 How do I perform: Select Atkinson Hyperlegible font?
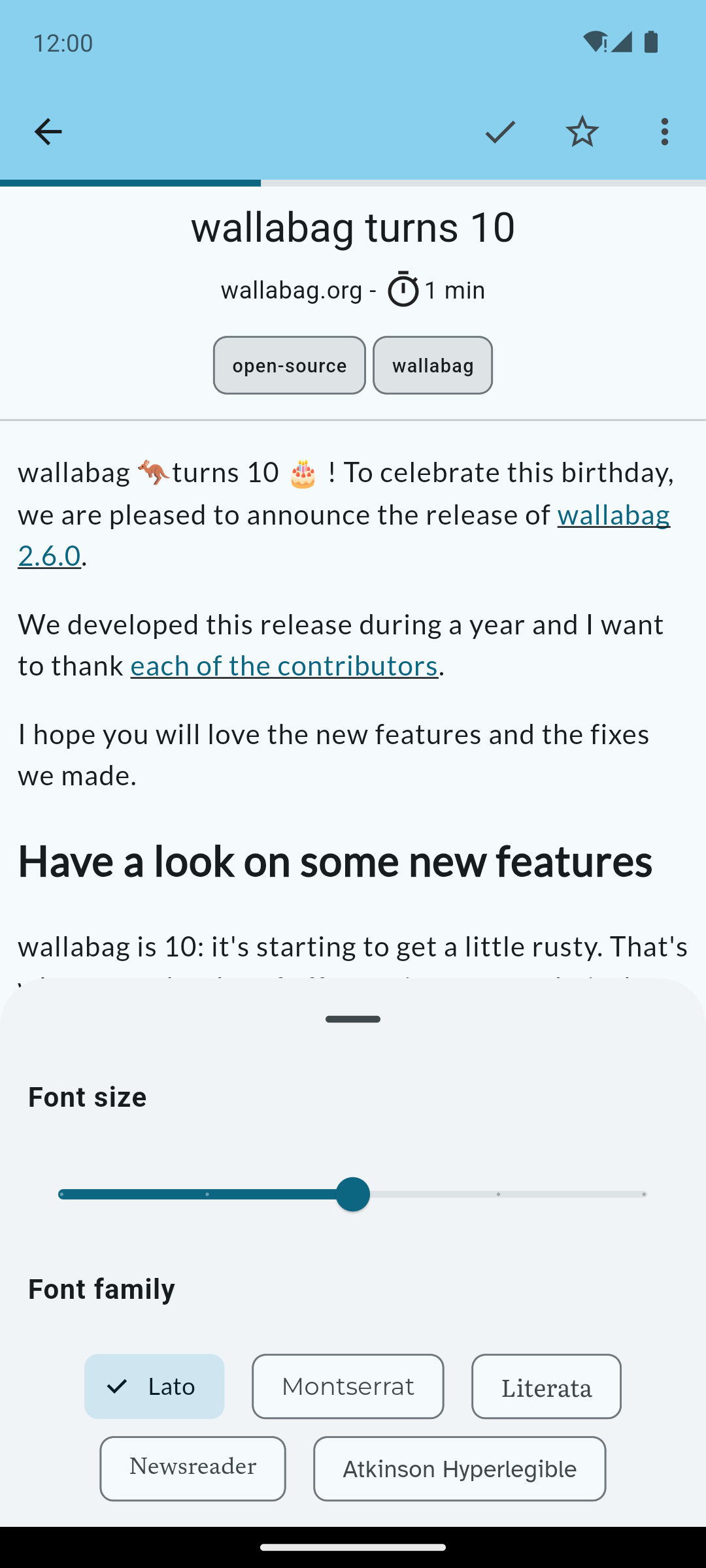pos(460,1468)
